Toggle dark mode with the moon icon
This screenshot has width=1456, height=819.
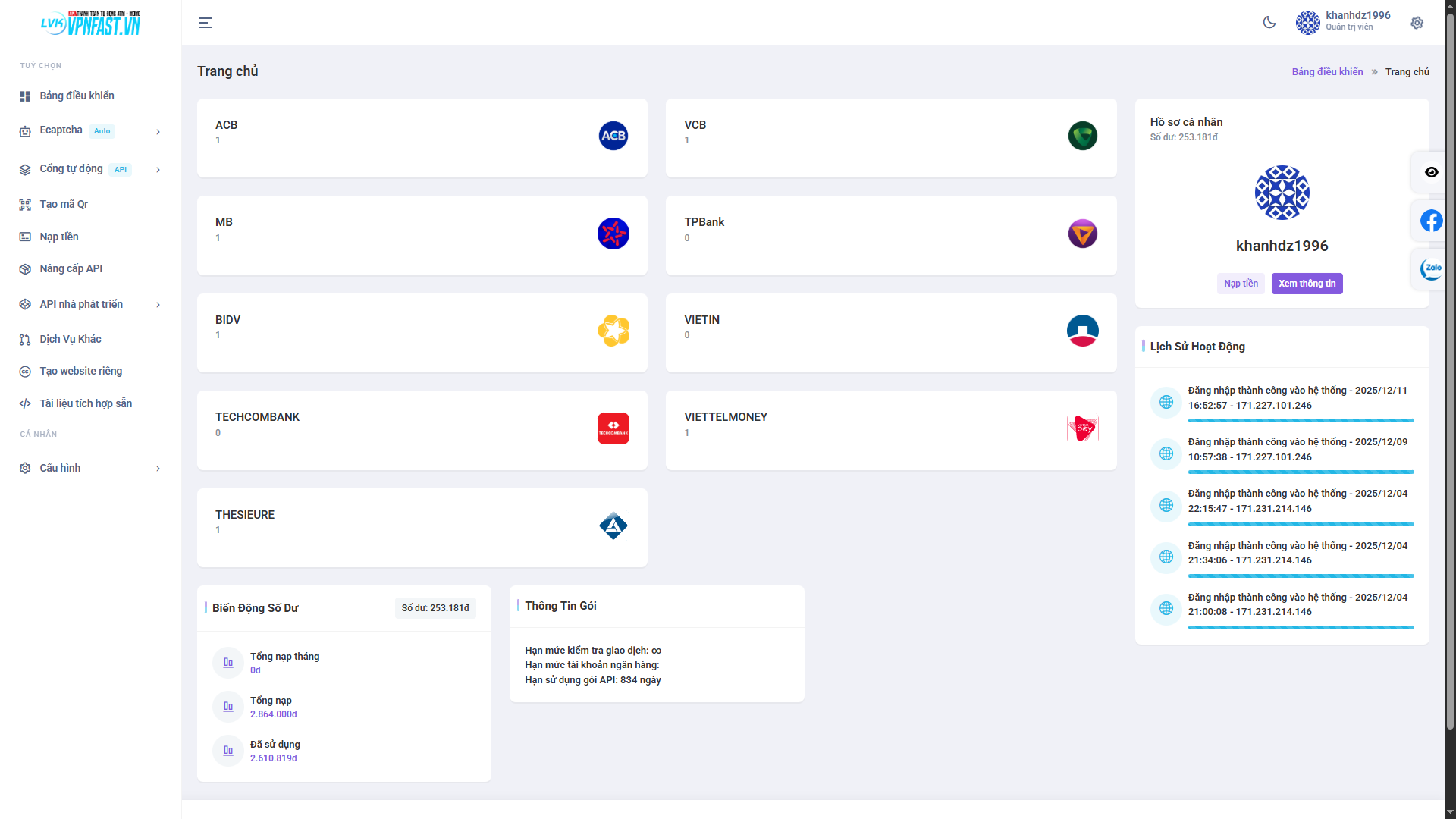pyautogui.click(x=1269, y=23)
